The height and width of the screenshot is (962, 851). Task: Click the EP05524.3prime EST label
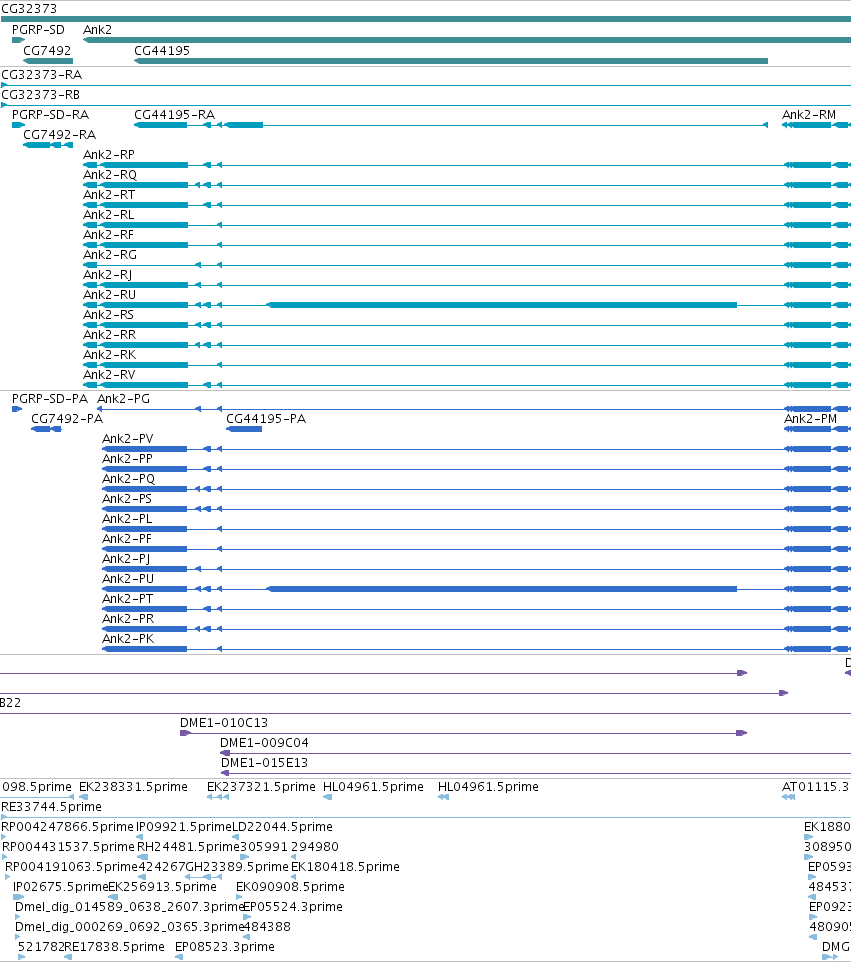tap(293, 907)
